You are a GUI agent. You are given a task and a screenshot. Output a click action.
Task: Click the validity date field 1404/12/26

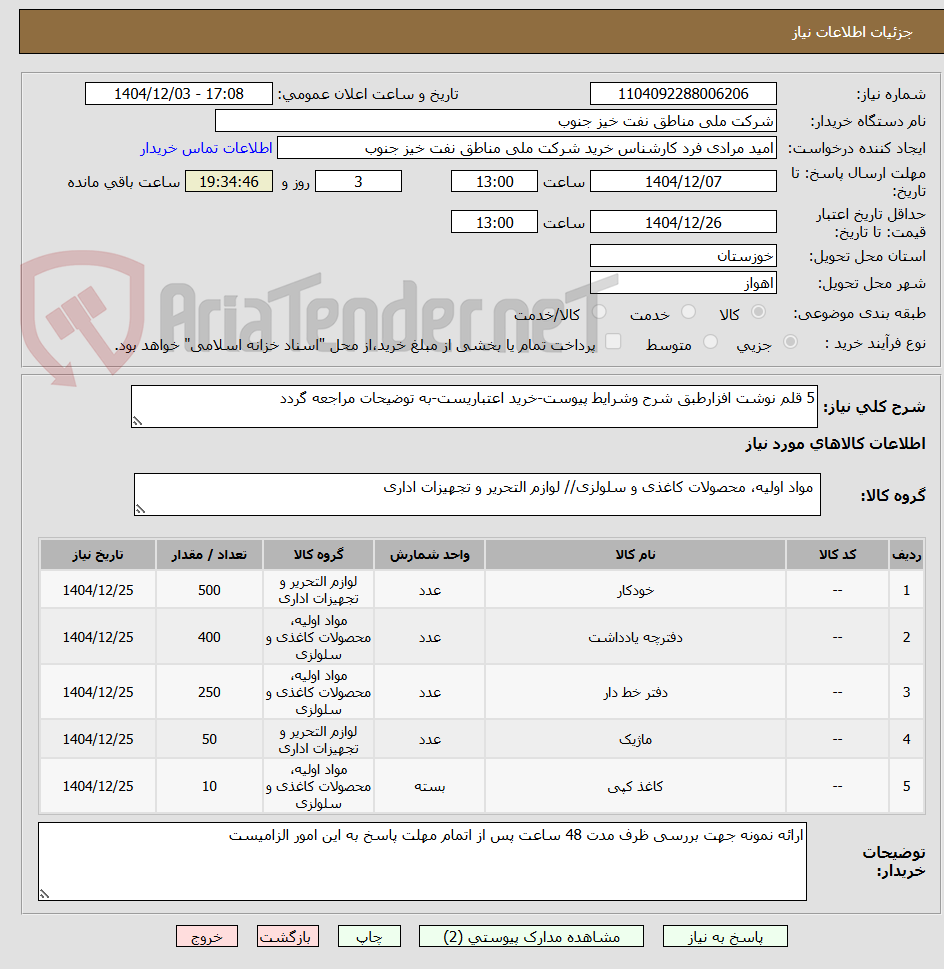pyautogui.click(x=683, y=222)
